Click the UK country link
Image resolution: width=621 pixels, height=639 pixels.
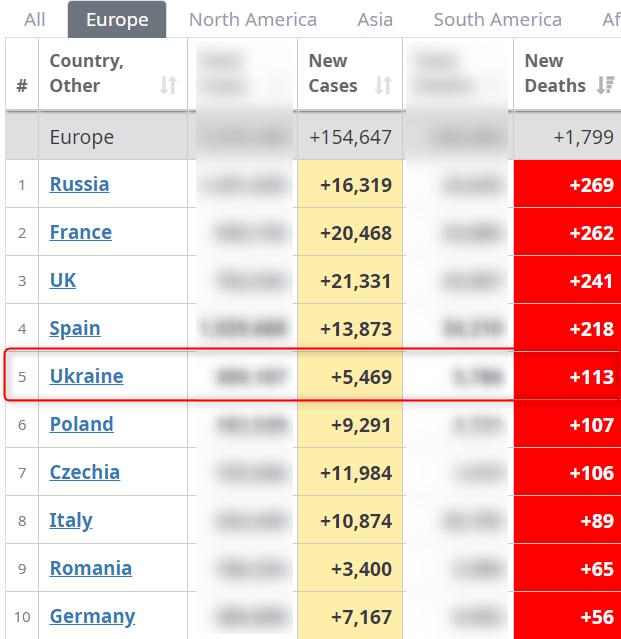pos(63,280)
